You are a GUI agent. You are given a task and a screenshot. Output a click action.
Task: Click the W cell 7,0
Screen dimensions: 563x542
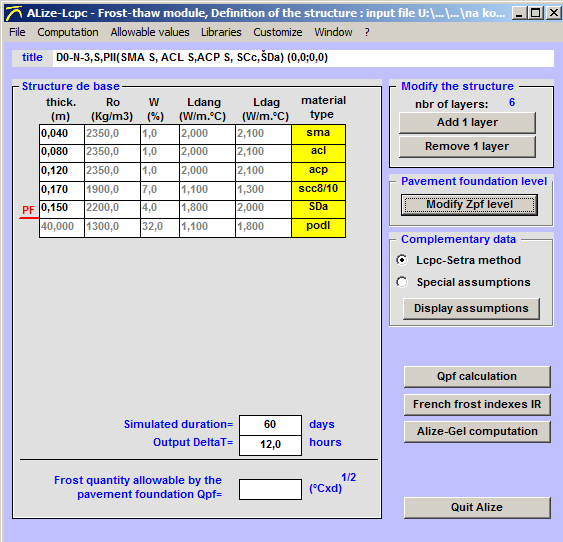(x=160, y=191)
